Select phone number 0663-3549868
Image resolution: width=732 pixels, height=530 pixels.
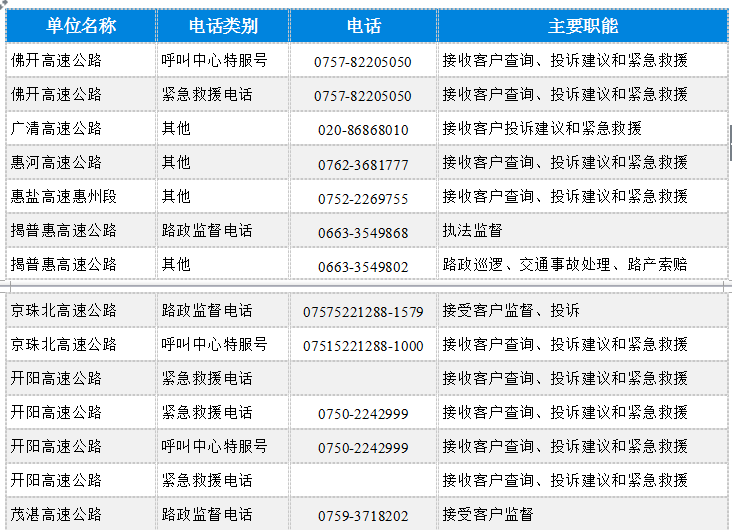click(363, 233)
